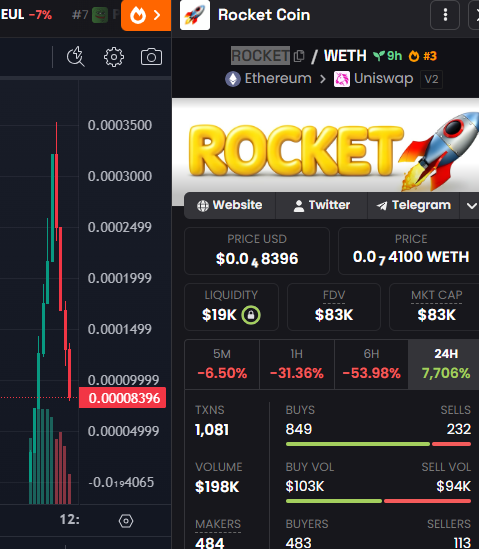Image resolution: width=479 pixels, height=549 pixels.
Task: Click the Uniswap unicorn icon
Action: (342, 79)
